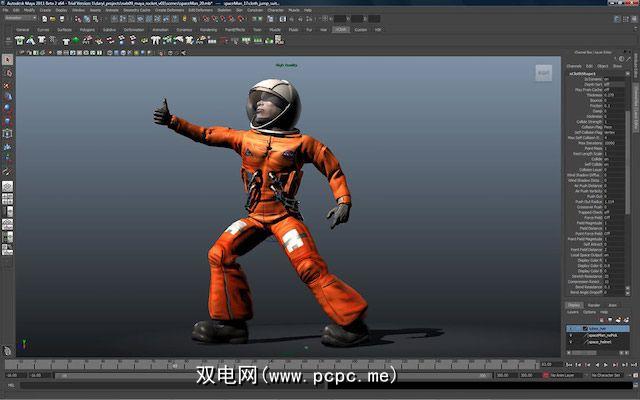Toggle visibility of the space_helmet layer

[571, 343]
